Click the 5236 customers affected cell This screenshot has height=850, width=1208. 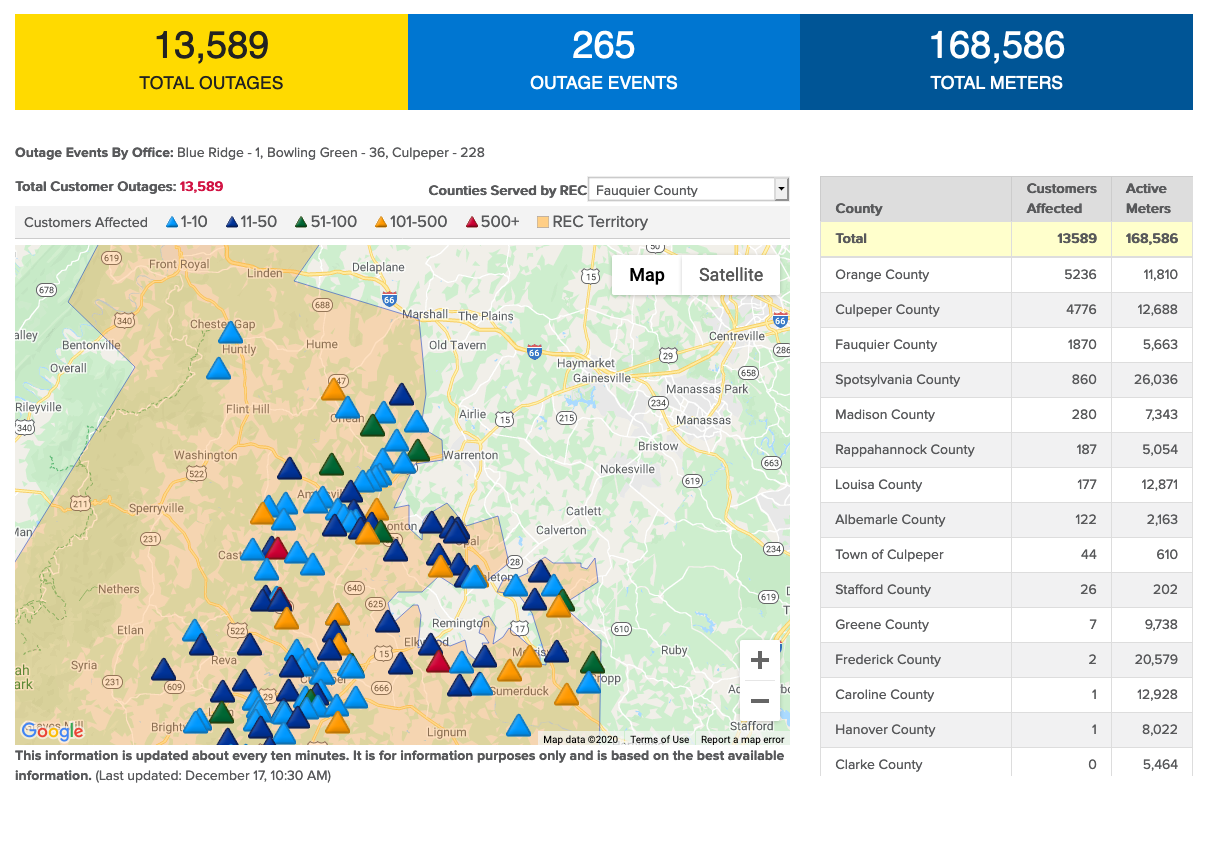[1061, 274]
